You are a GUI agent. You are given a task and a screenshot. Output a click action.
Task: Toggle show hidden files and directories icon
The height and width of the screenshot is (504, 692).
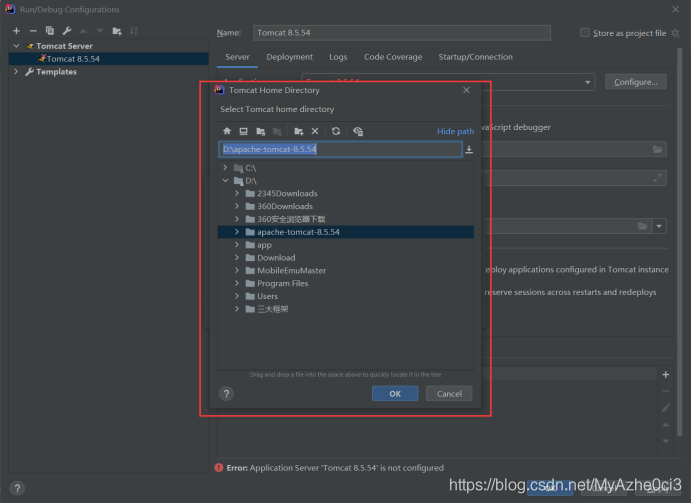click(357, 131)
